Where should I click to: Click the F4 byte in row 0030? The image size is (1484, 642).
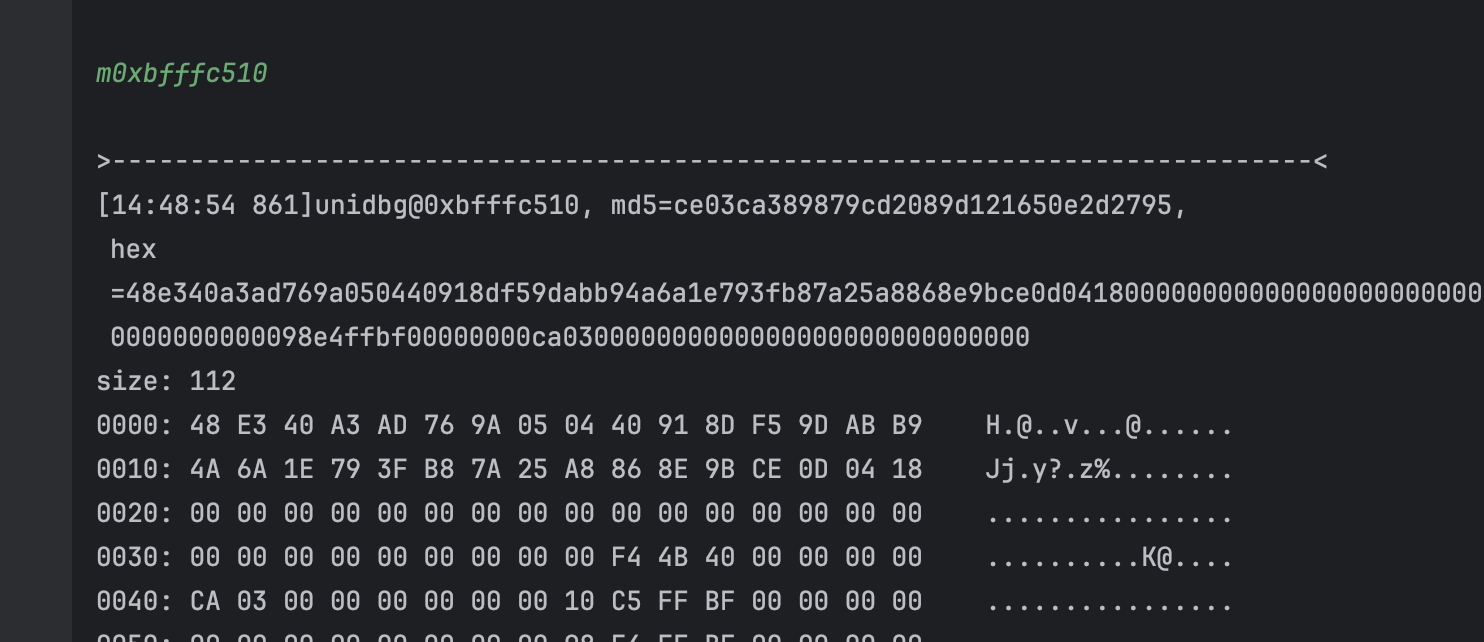pyautogui.click(x=626, y=557)
